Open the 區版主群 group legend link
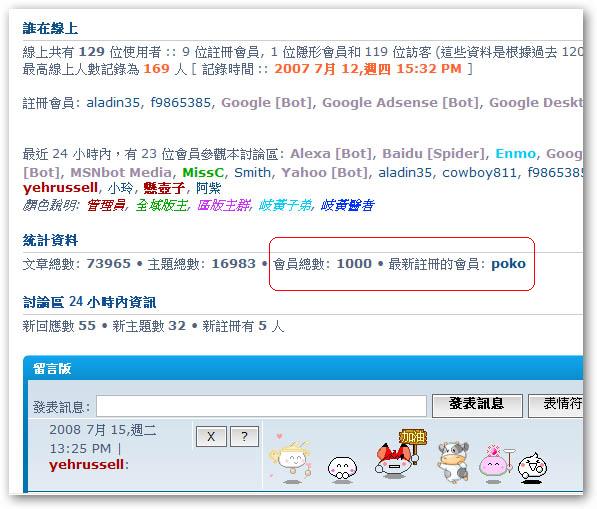Viewport: 597px width, 509px height. click(223, 206)
